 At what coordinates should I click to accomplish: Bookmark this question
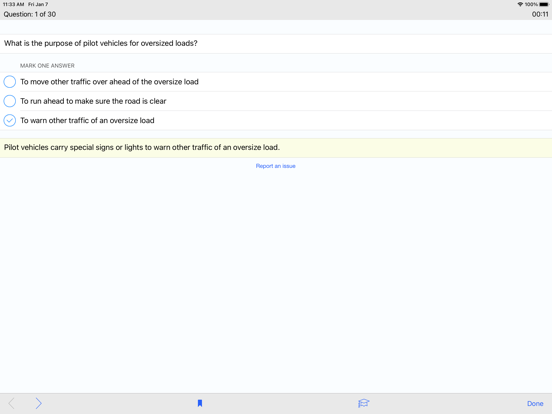point(200,403)
